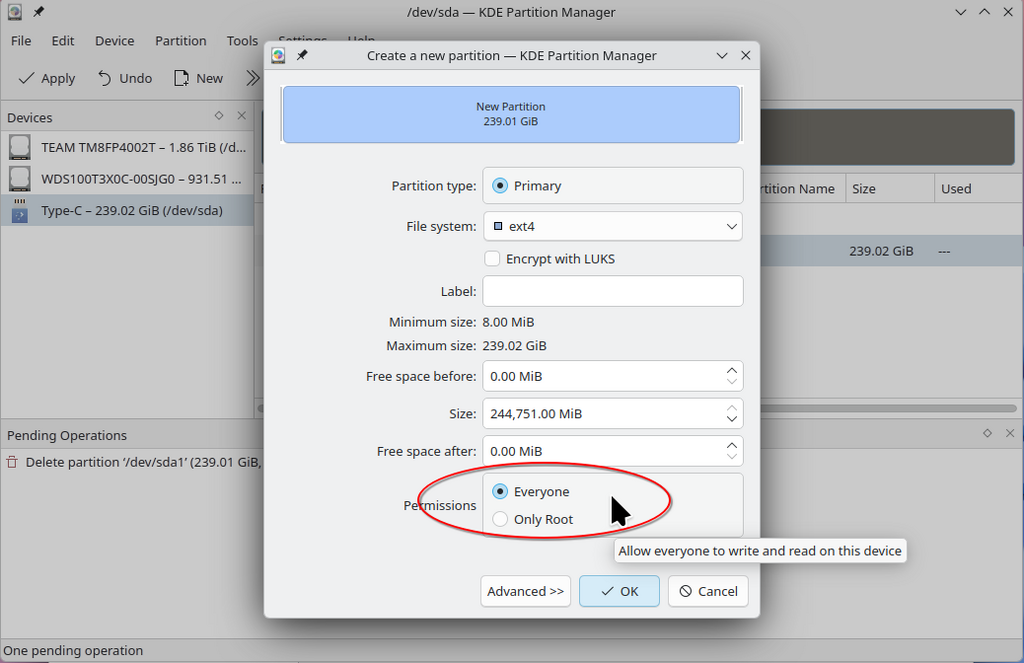Click the Apply checkmark toolbar button
1024x663 pixels.
pyautogui.click(x=46, y=78)
